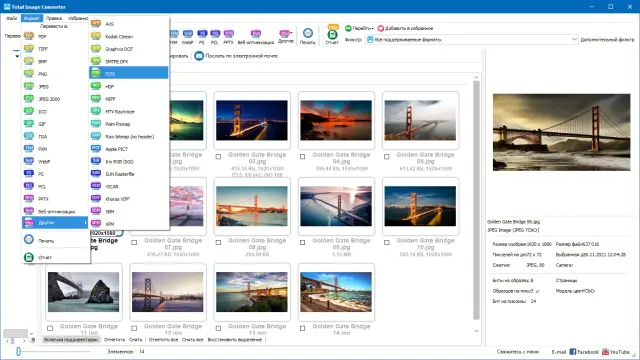Choose highlighted FITS submenu item
The height and width of the screenshot is (360, 640).
pos(129,74)
